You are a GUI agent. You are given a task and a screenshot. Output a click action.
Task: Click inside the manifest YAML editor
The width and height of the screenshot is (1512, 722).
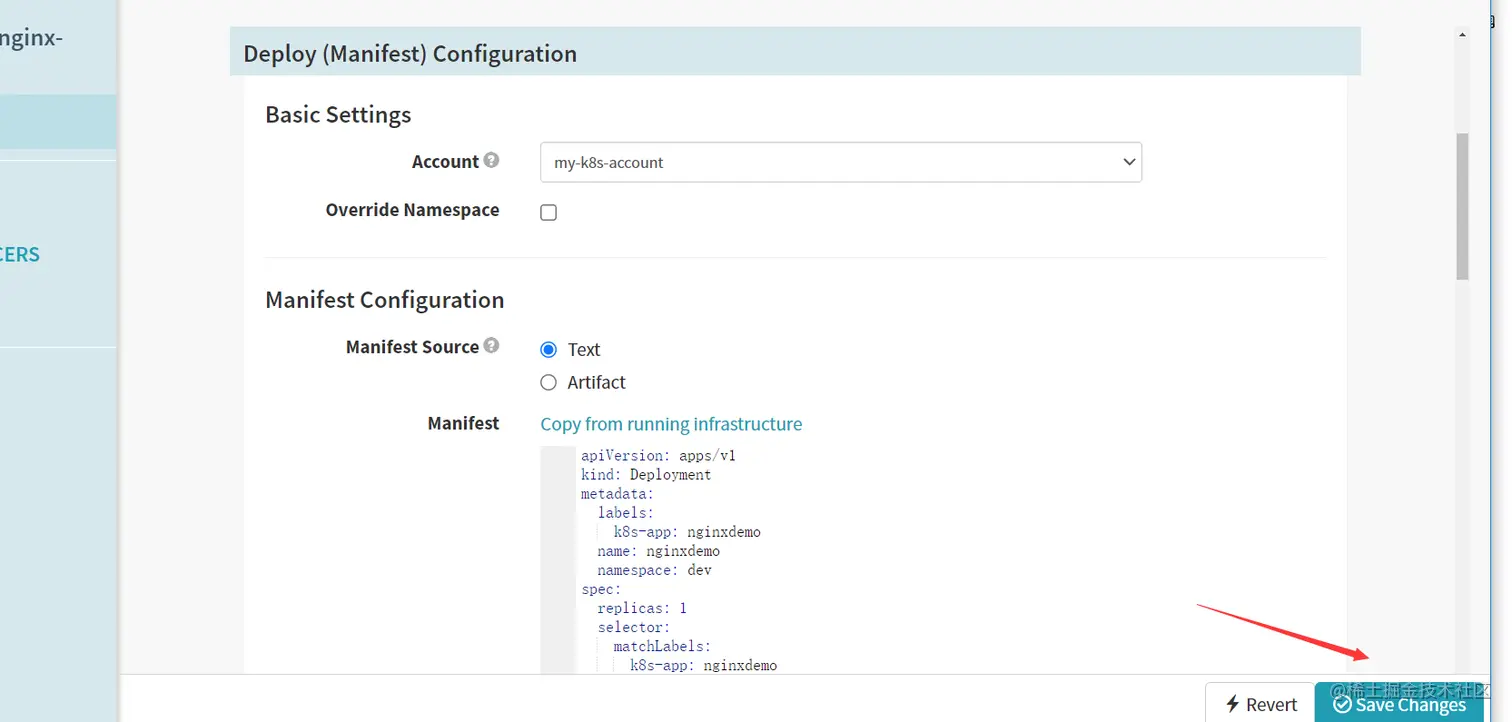click(x=900, y=560)
